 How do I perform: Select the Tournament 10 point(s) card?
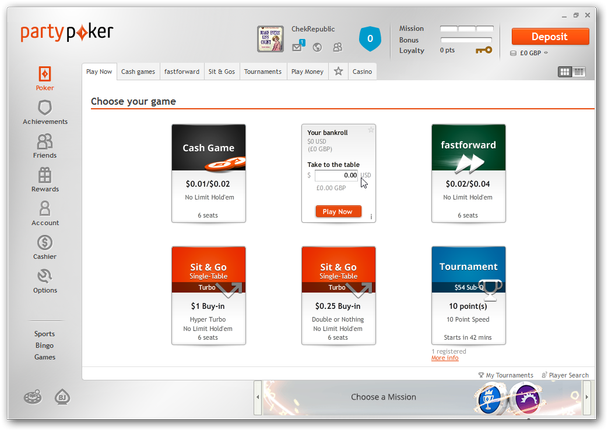pyautogui.click(x=468, y=295)
